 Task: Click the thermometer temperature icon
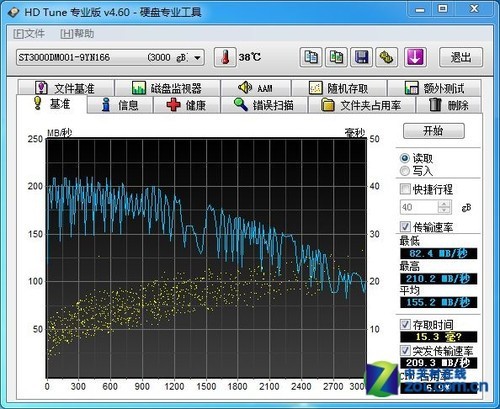[225, 57]
